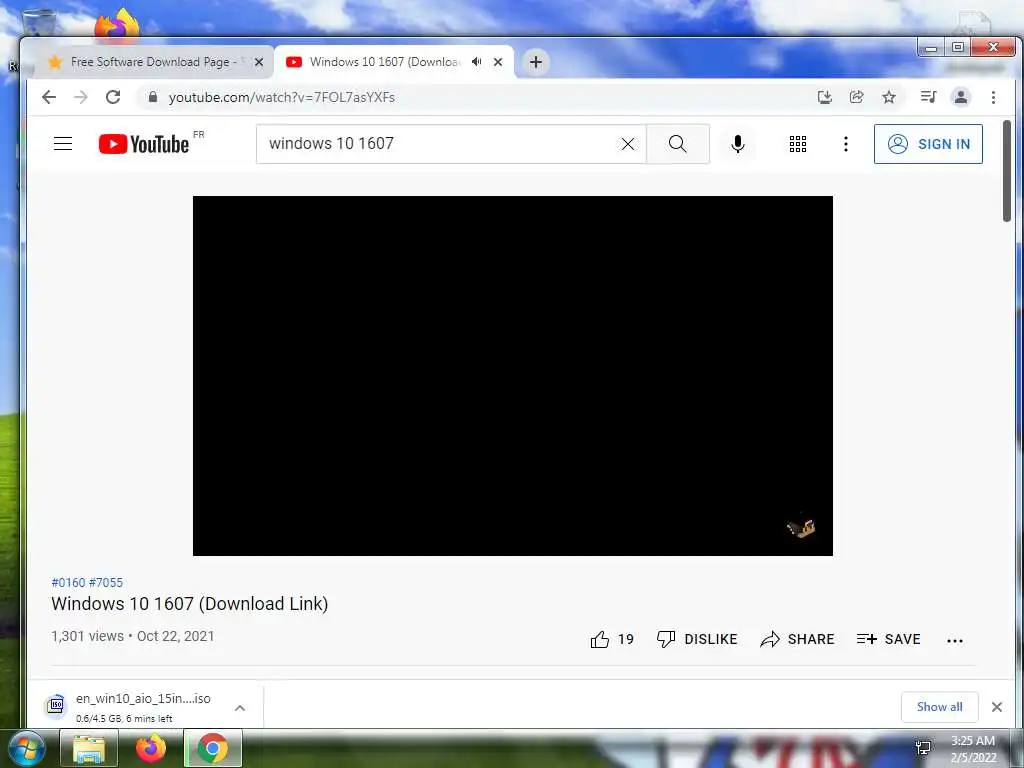The height and width of the screenshot is (768, 1024).
Task: Click the DISLIKE button
Action: [697, 639]
